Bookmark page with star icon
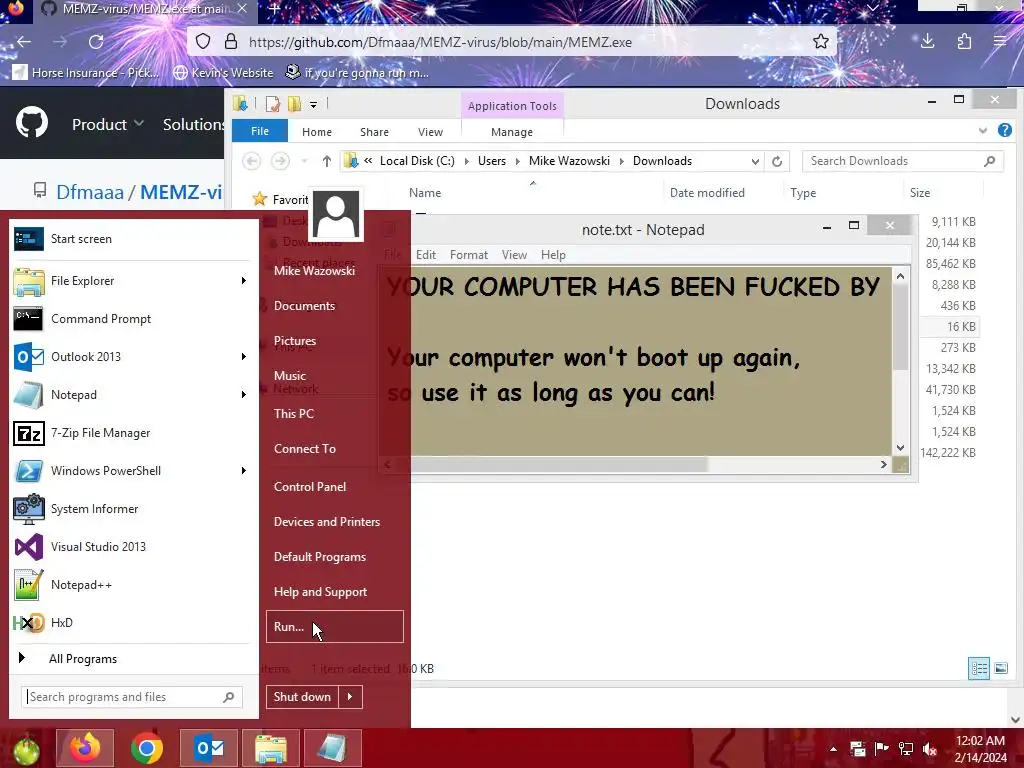Viewport: 1024px width, 768px height. 821,42
